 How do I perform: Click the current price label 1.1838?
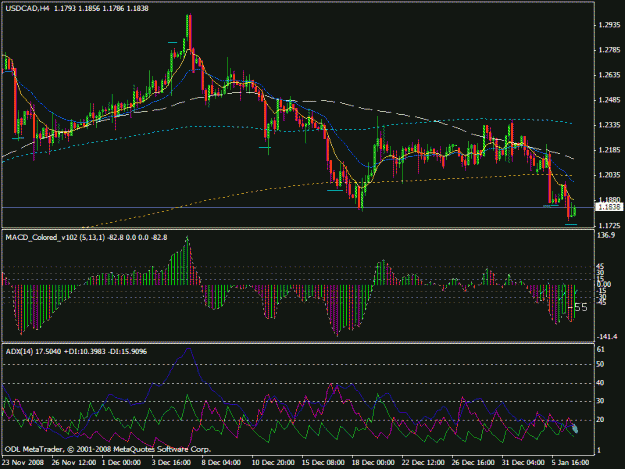609,207
